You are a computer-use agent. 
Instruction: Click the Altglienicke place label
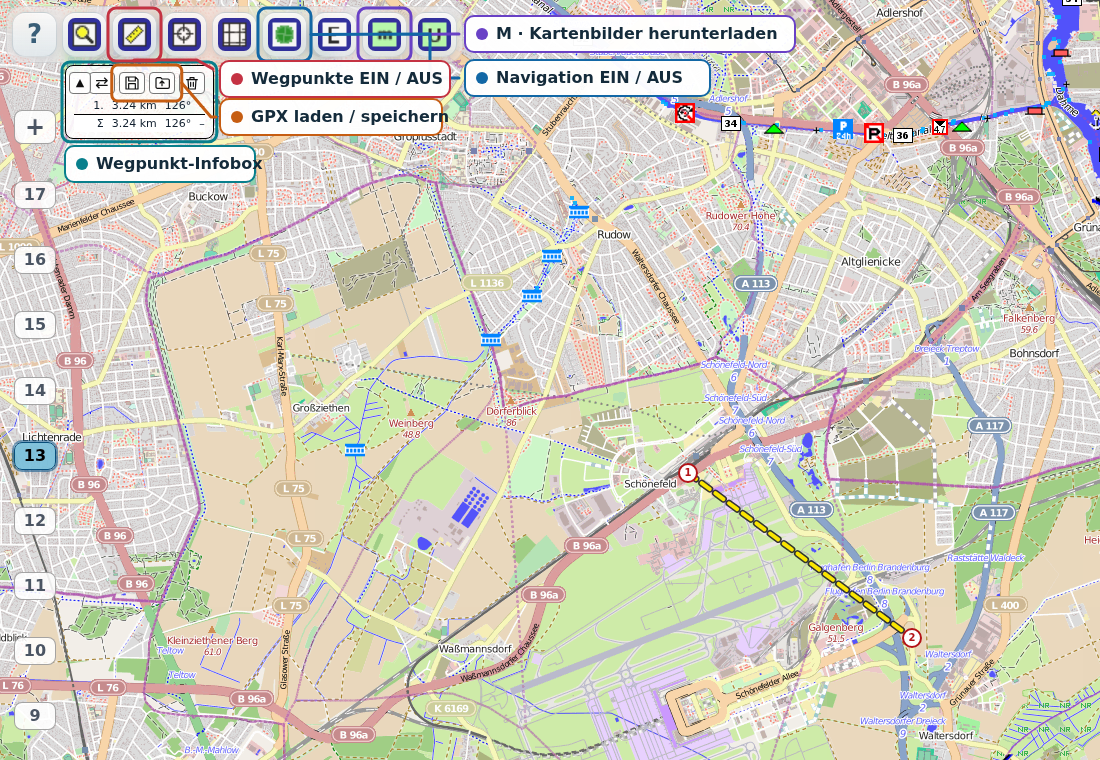coord(871,262)
